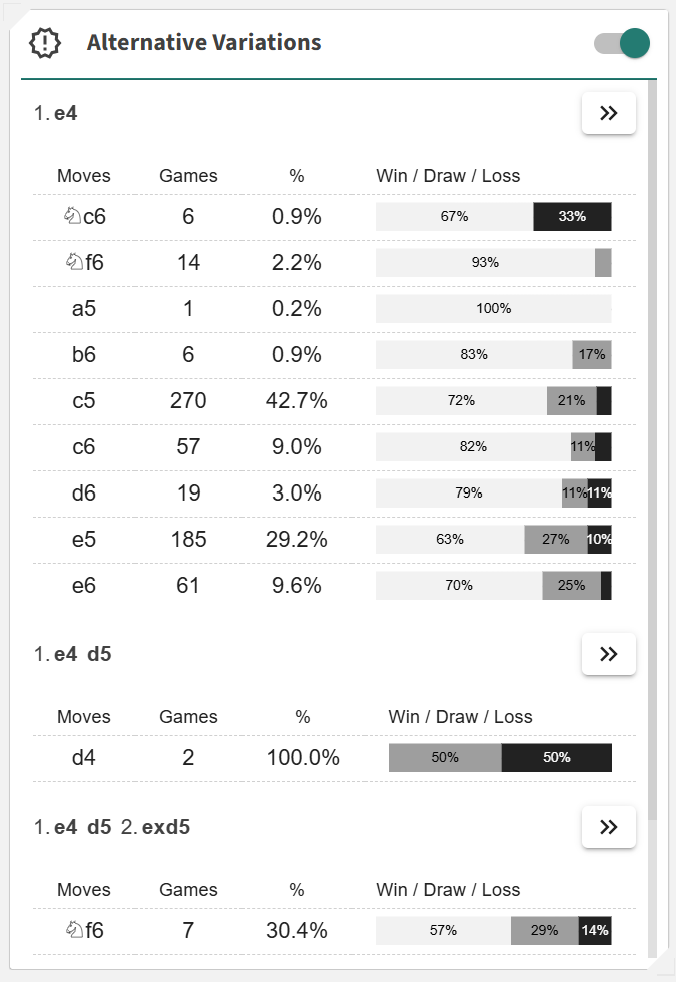Screen dimensions: 676x982
Task: Pick the d4 reply move
Action: [84, 758]
